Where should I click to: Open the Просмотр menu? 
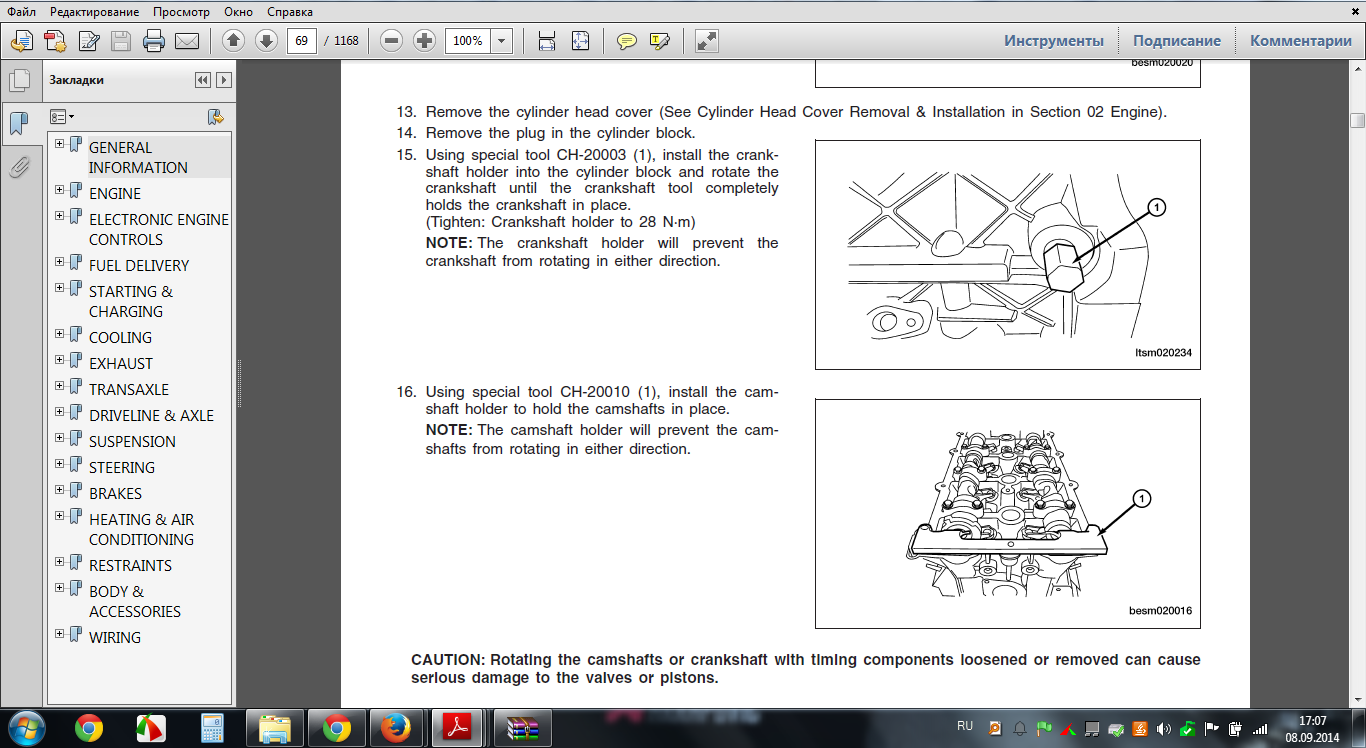[182, 12]
